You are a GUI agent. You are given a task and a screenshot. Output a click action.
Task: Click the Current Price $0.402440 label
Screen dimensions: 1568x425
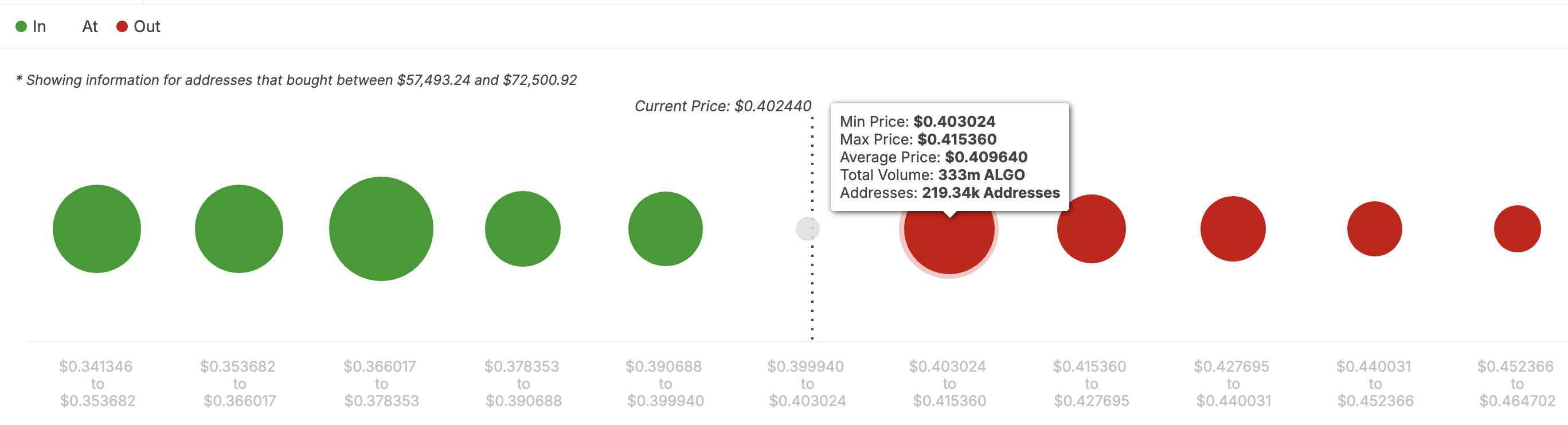click(x=722, y=106)
